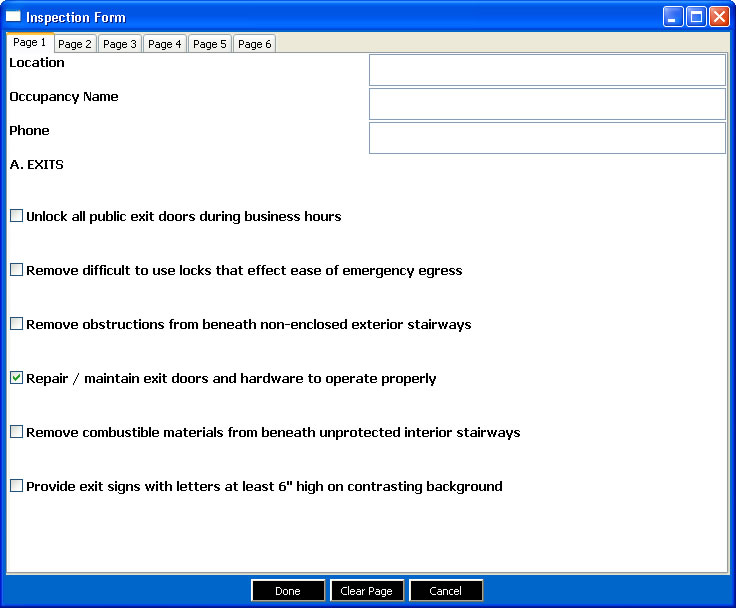Click the Clear Page button
This screenshot has width=736, height=608.
[x=367, y=591]
